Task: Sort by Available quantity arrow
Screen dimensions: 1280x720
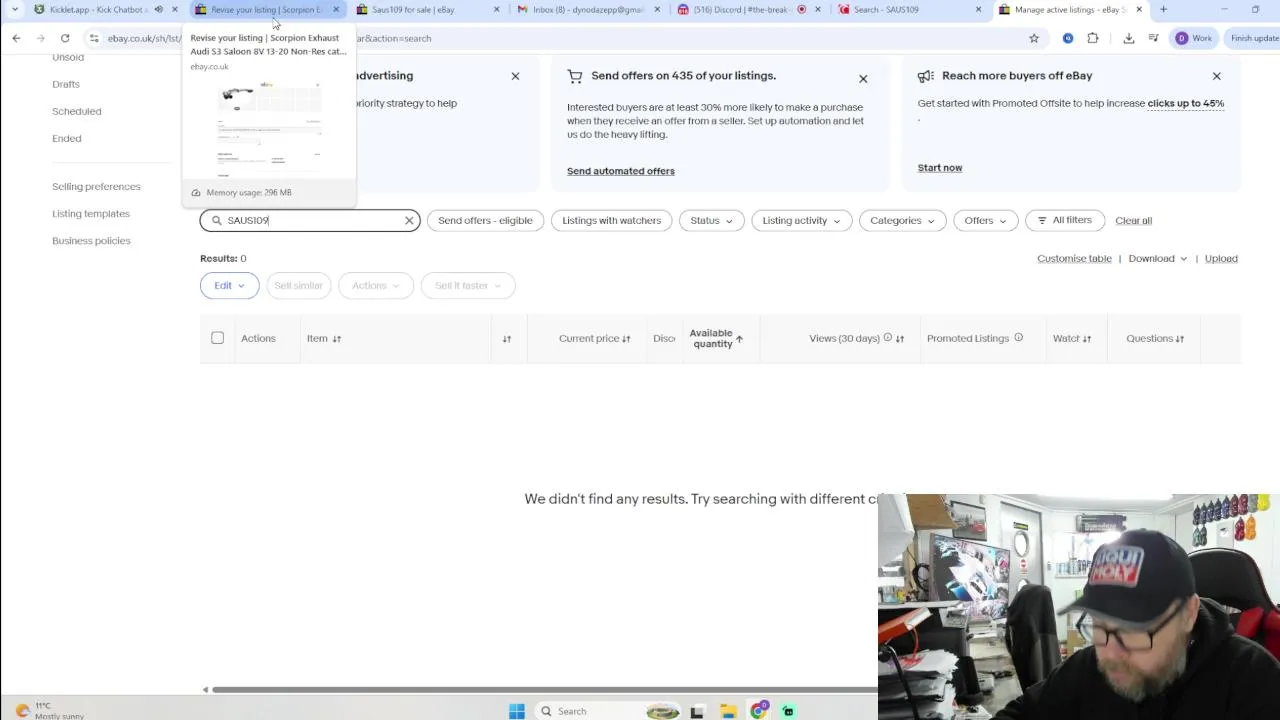Action: point(739,339)
